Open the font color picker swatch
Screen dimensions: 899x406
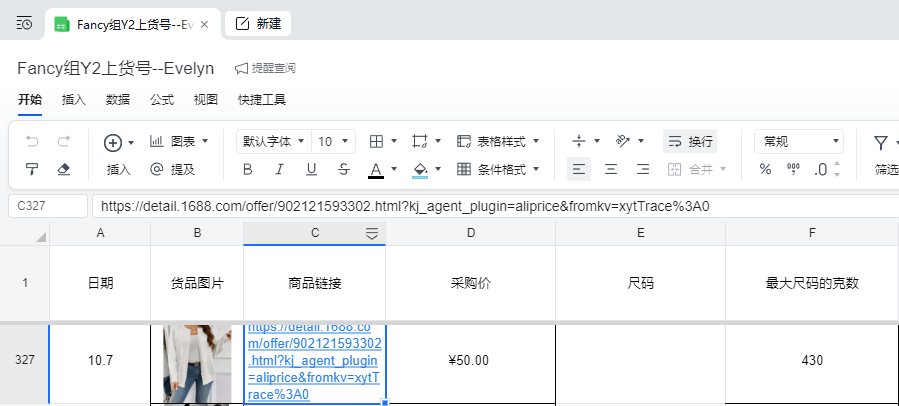[x=376, y=169]
